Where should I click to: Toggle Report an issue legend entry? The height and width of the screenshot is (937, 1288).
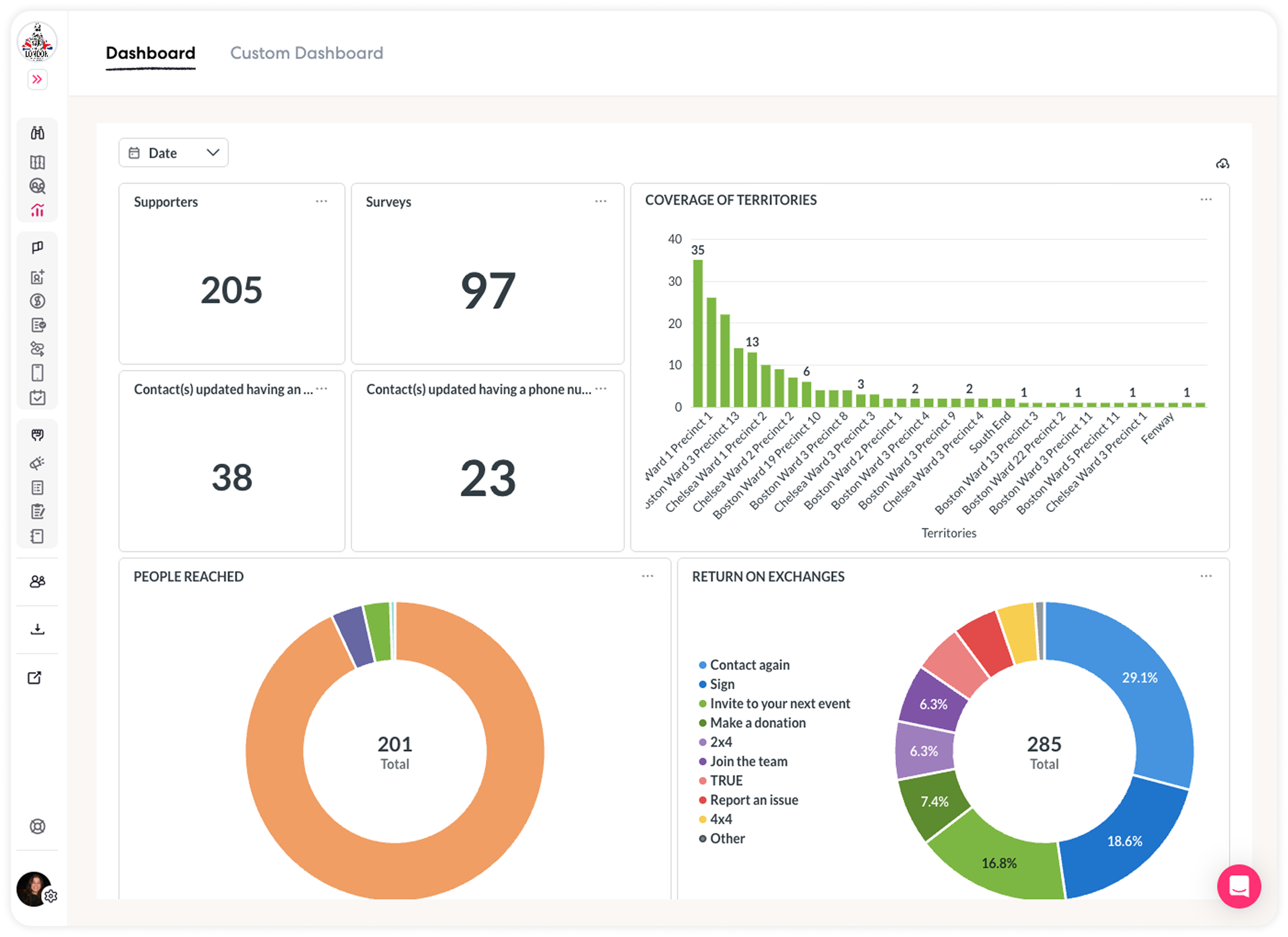point(753,800)
